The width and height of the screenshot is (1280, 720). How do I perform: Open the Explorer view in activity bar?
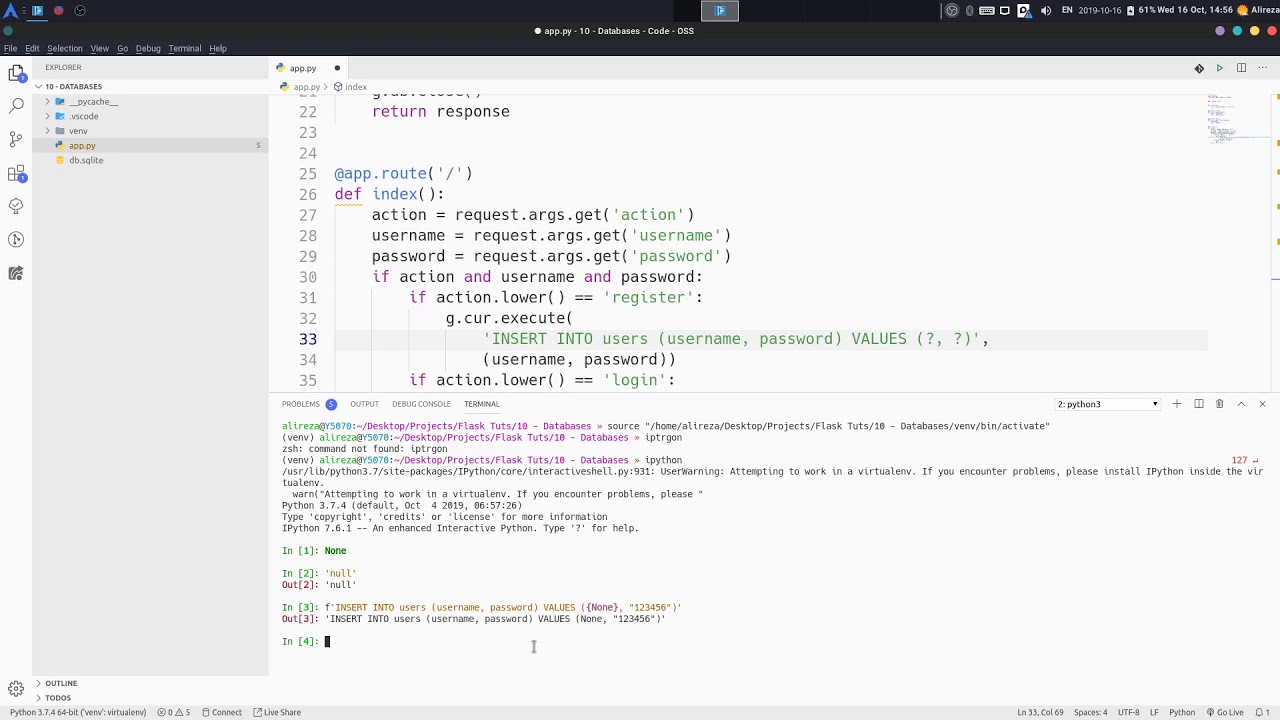click(16, 72)
